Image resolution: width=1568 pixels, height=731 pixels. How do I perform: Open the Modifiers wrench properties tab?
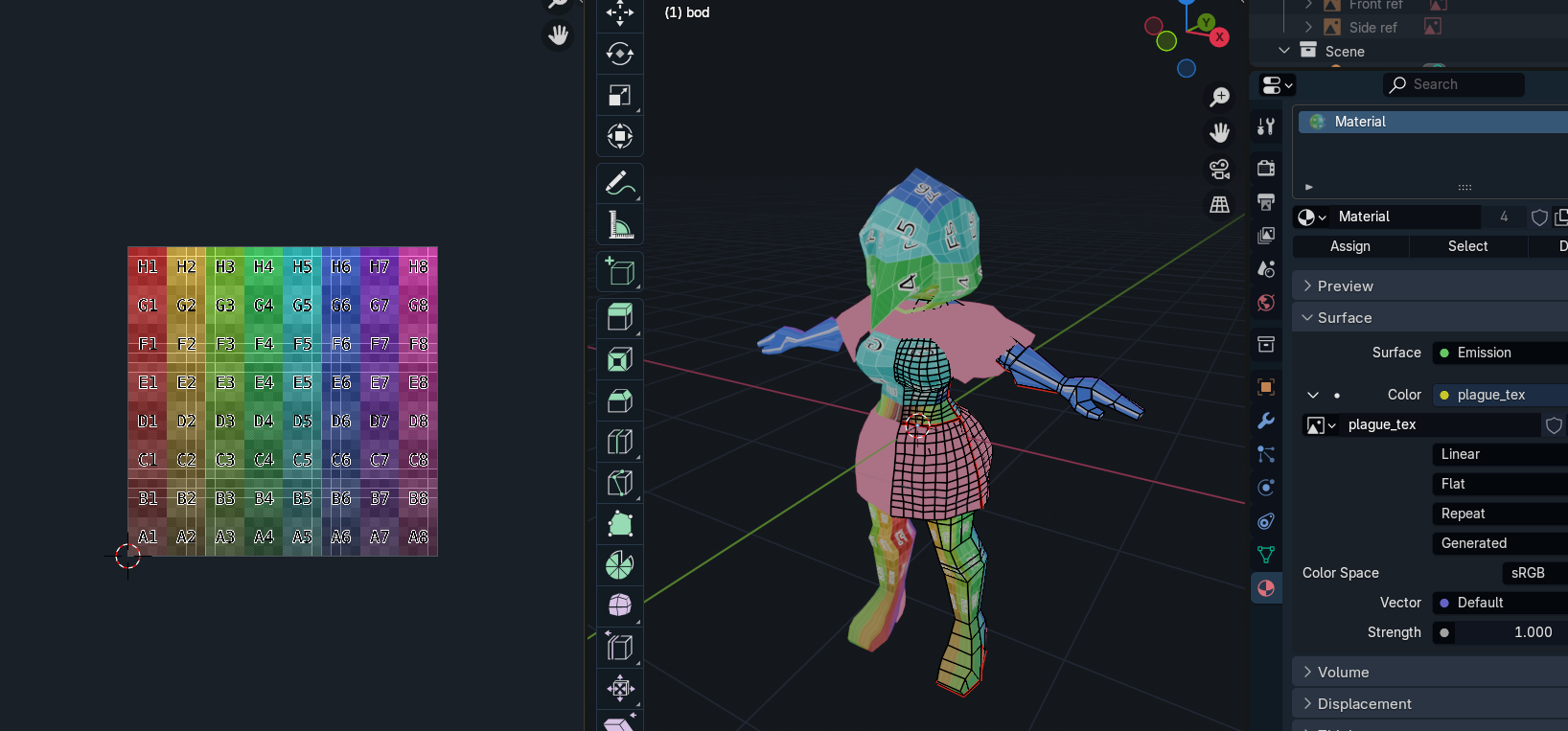(1266, 422)
